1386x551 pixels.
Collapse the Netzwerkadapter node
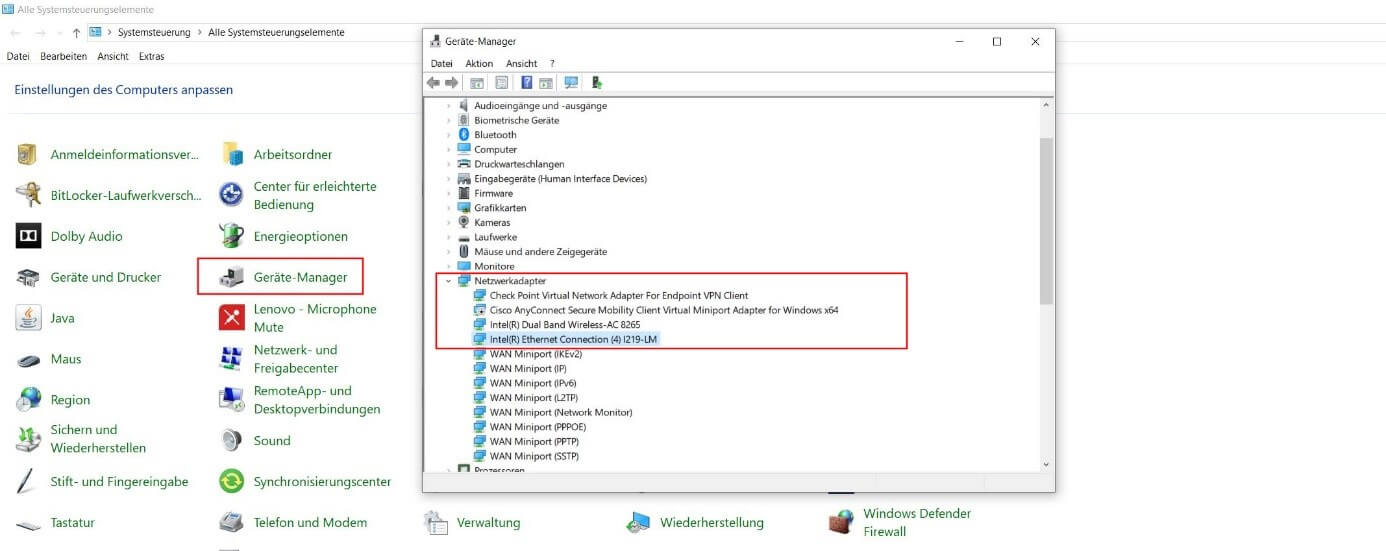(449, 281)
